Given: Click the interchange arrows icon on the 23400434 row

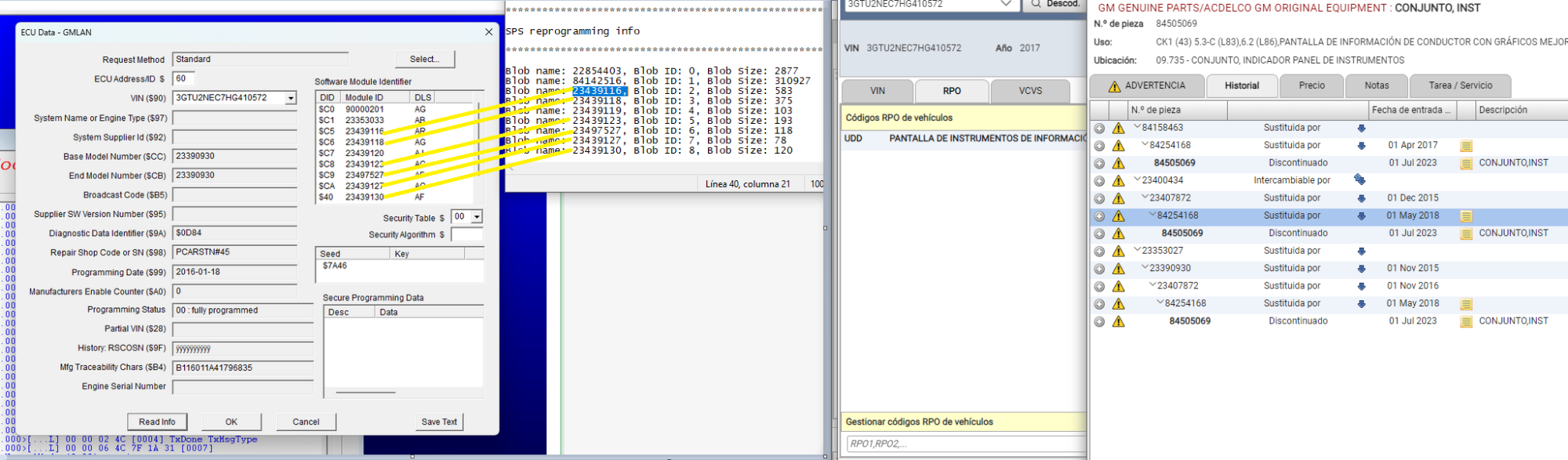Looking at the screenshot, I should [1359, 180].
